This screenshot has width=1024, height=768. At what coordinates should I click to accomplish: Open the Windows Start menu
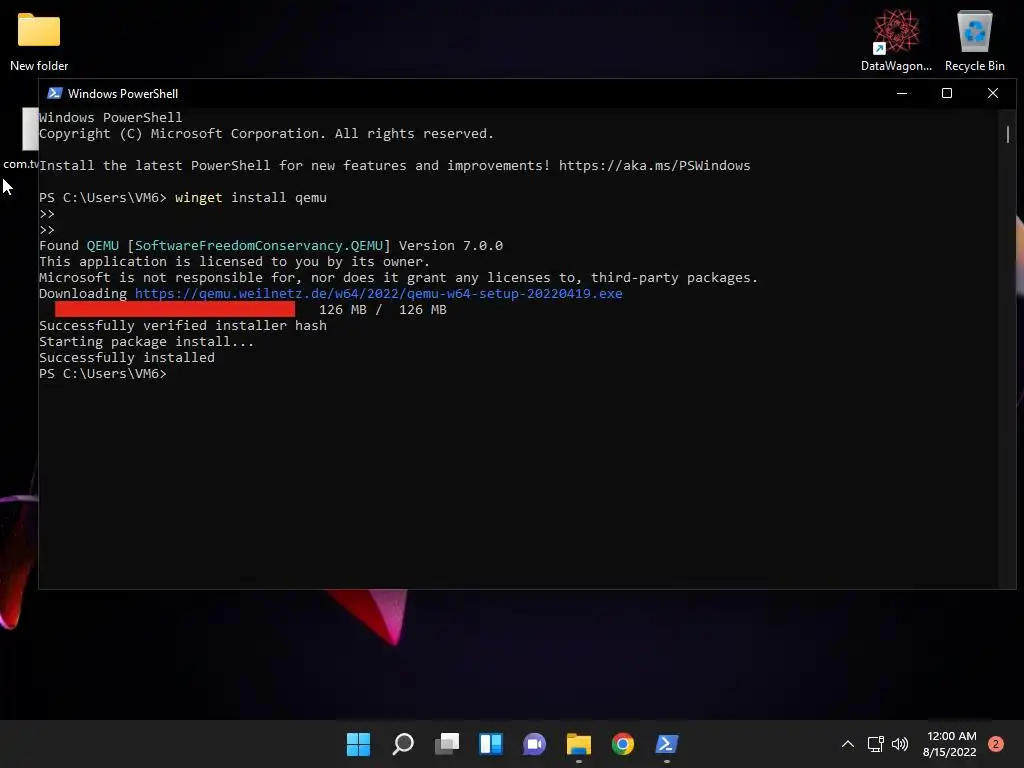click(358, 744)
